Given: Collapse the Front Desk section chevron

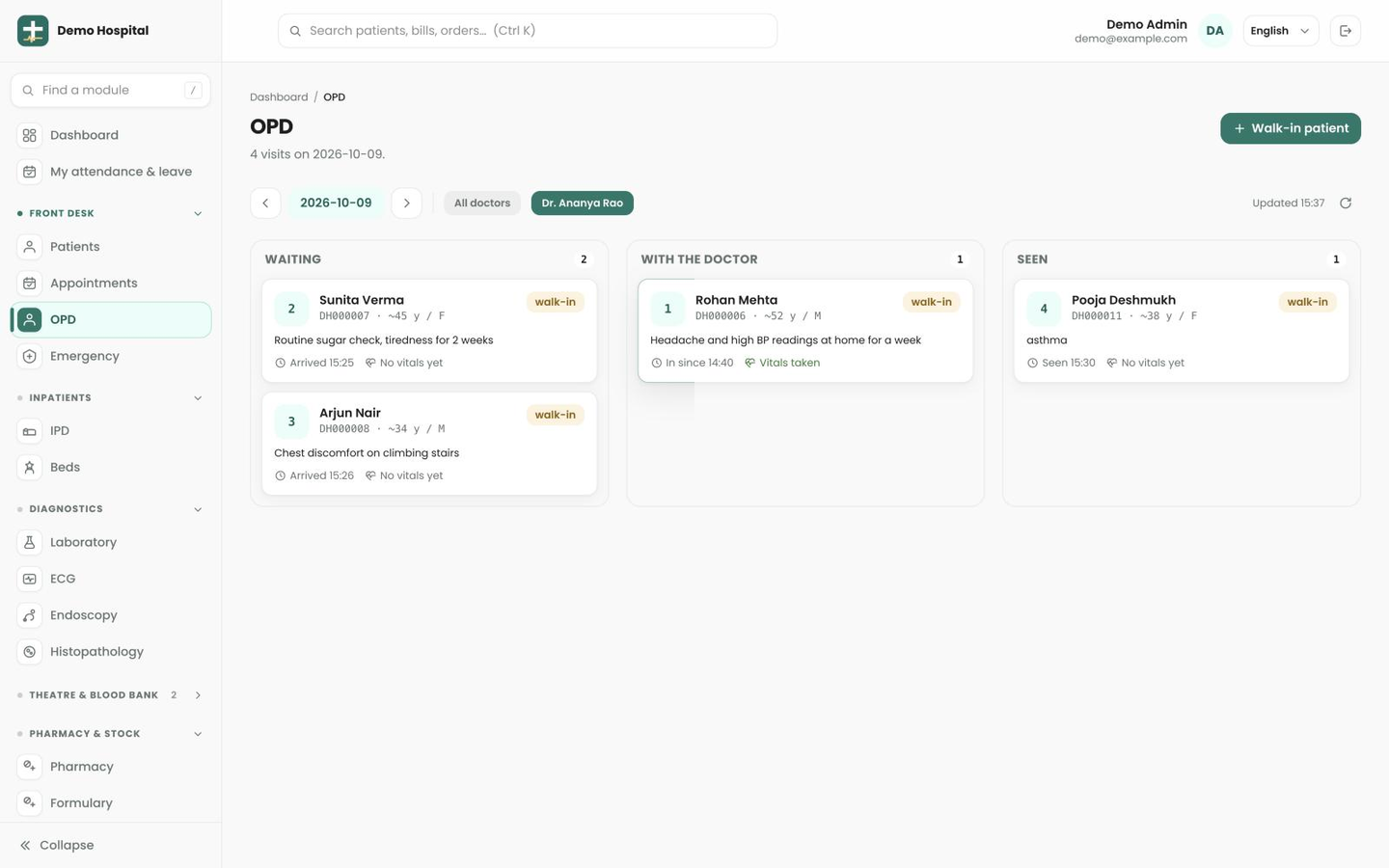Looking at the screenshot, I should 198,214.
